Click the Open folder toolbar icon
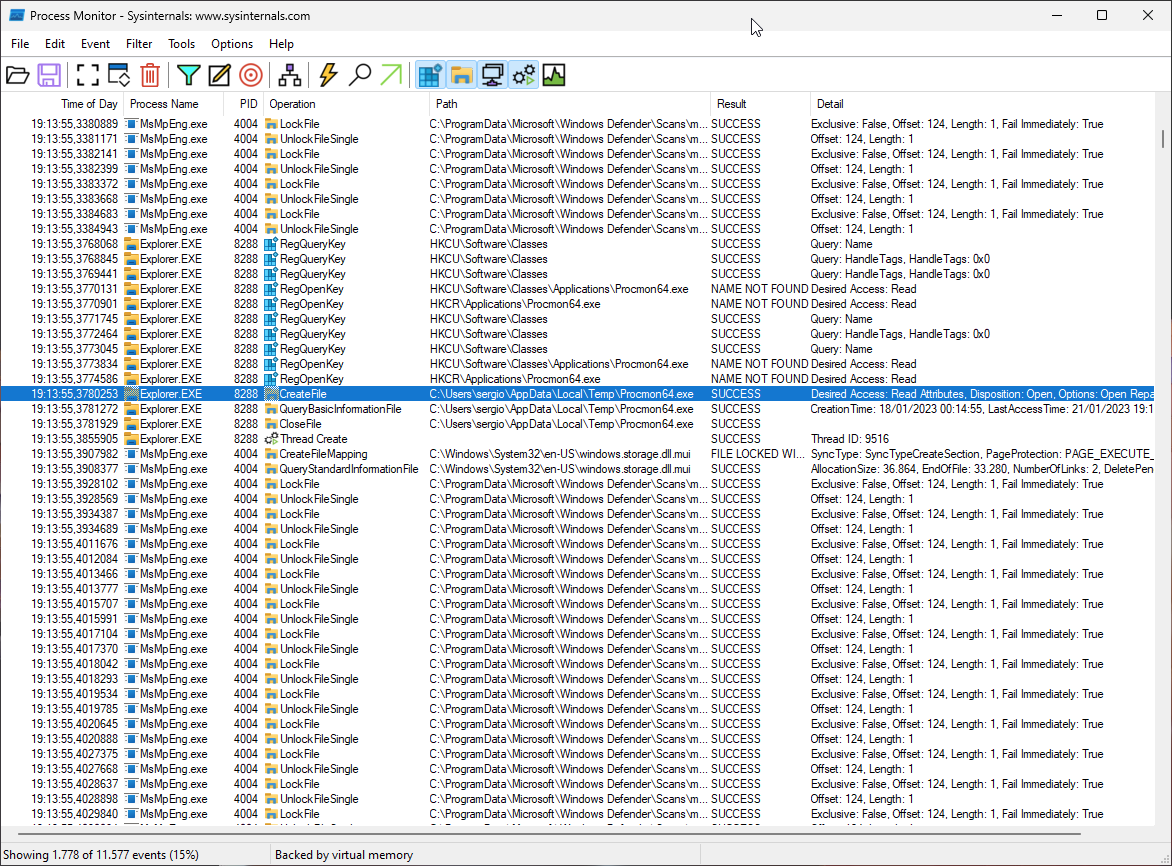The height and width of the screenshot is (866, 1172). click(17, 75)
